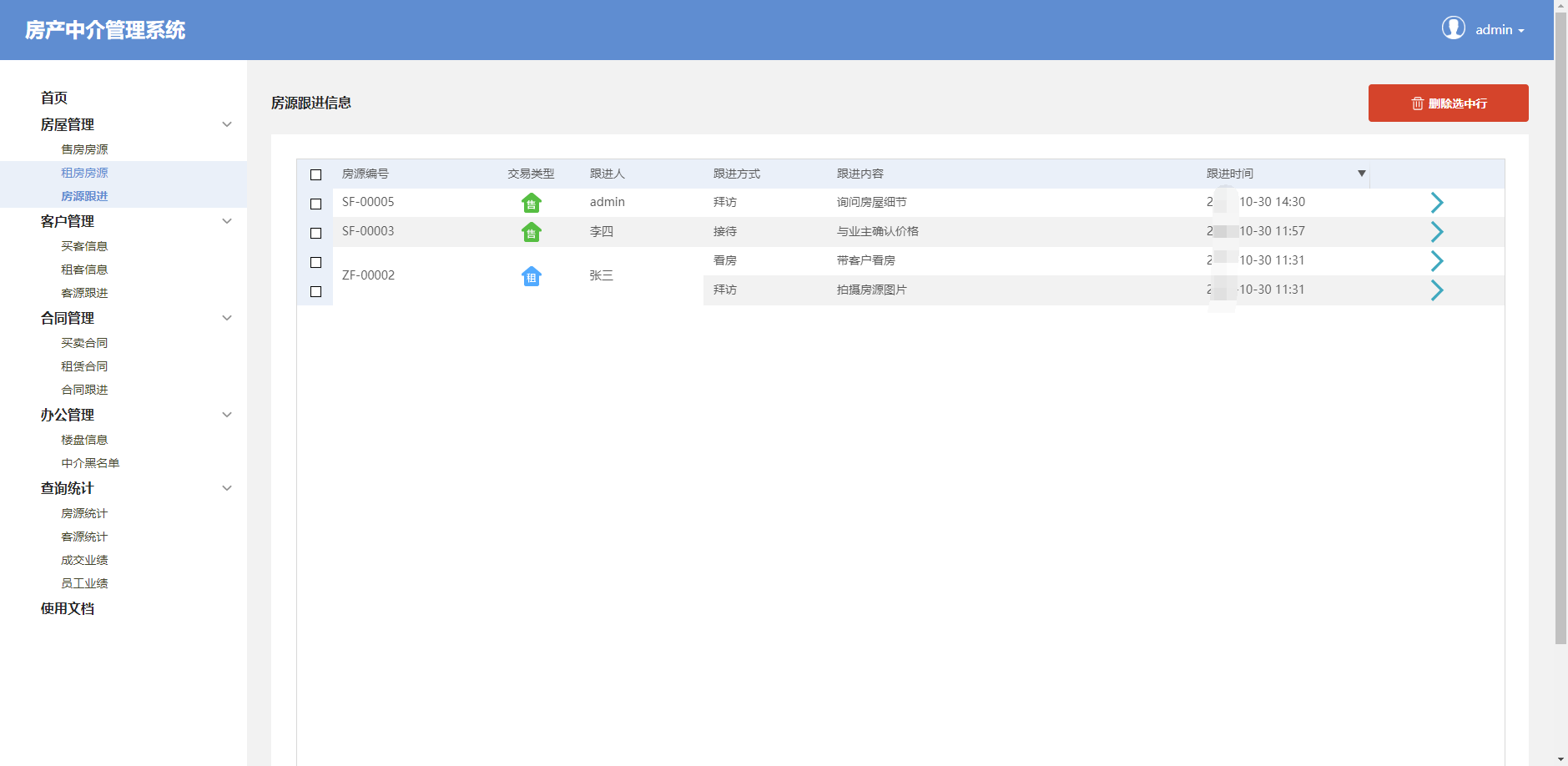Open the 租房房源 sidebar menu item
This screenshot has width=1568, height=766.
click(84, 173)
